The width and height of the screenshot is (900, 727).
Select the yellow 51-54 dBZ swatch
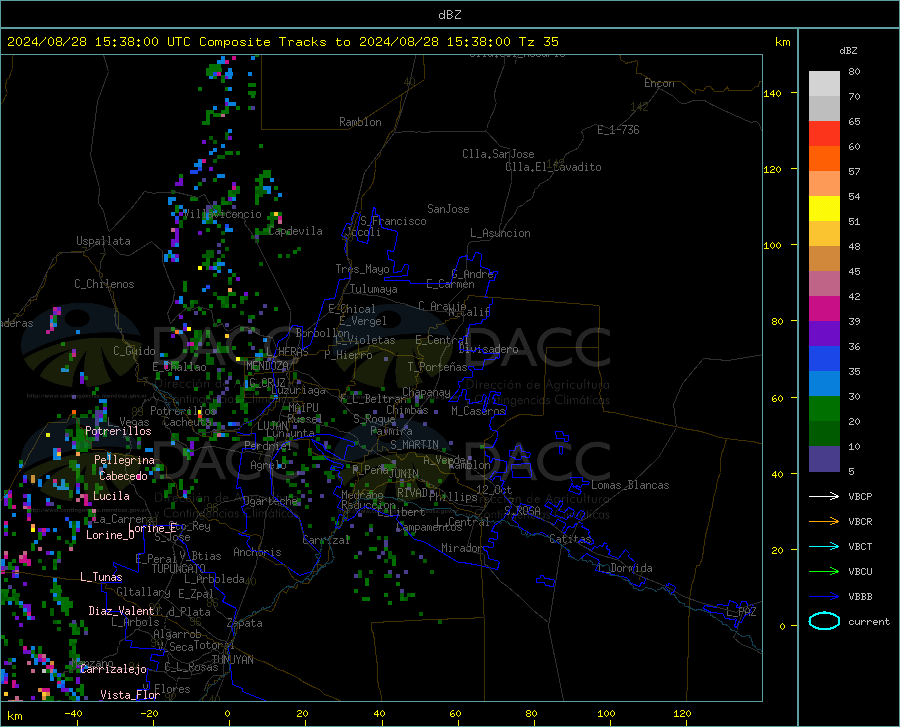tap(824, 208)
